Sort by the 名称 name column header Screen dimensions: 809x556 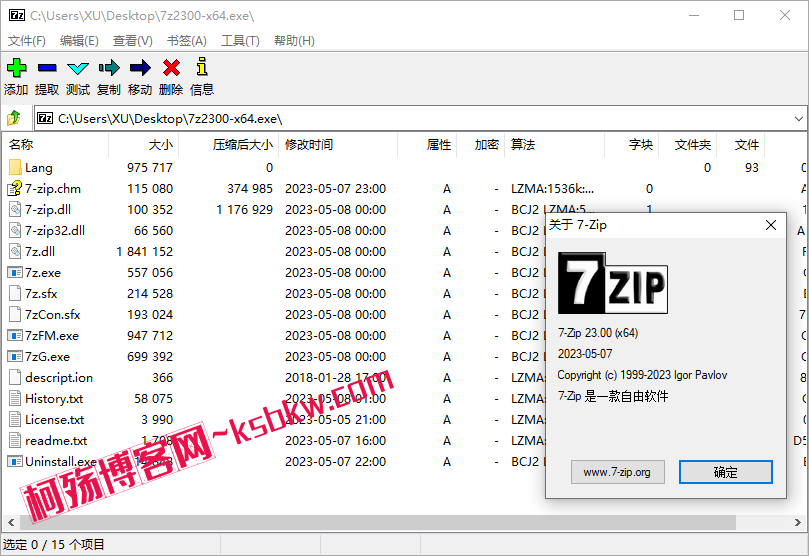pos(55,145)
